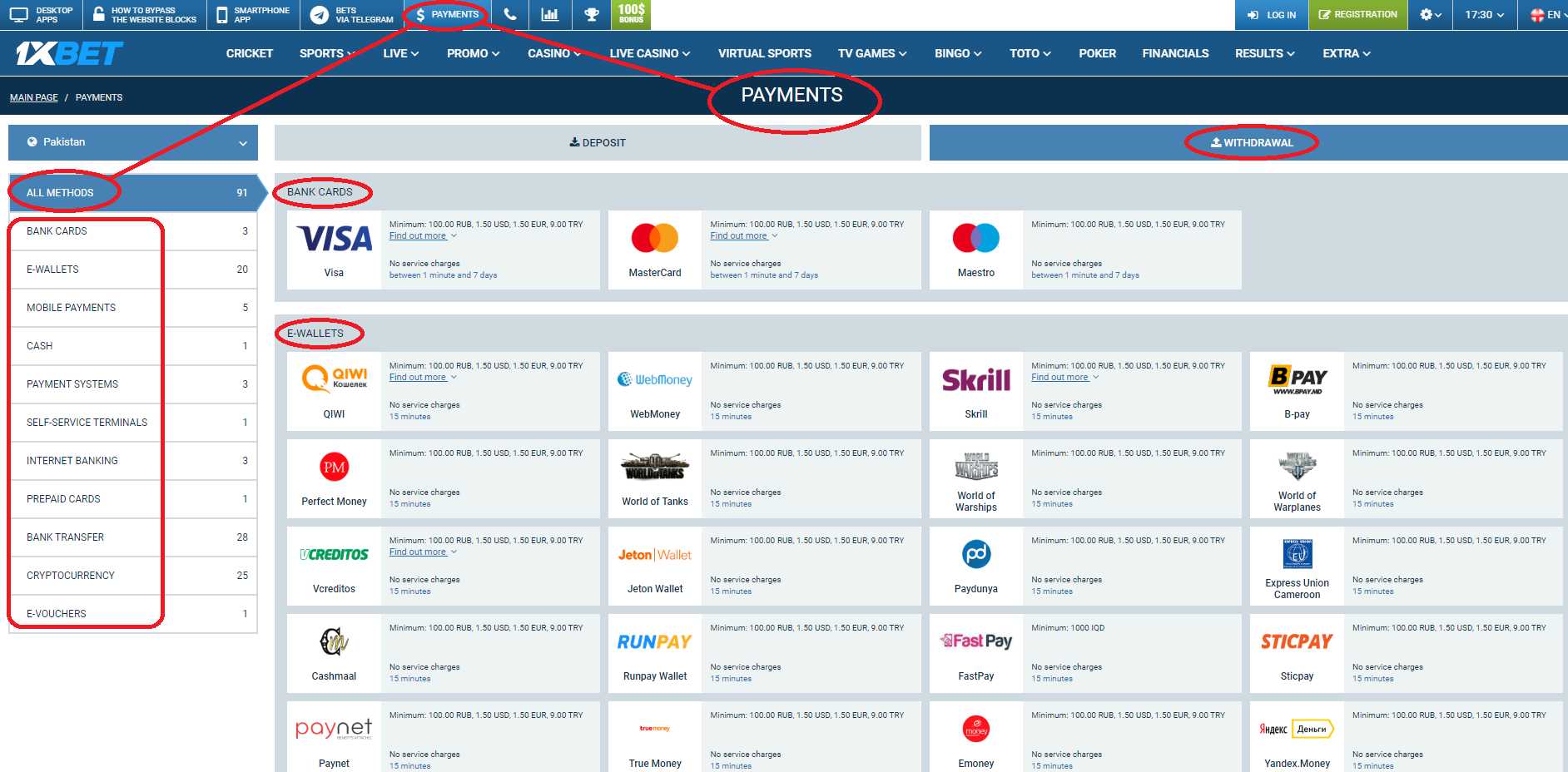This screenshot has height=772, width=1568.
Task: Go back to MAIN PAGE breadcrumb
Action: (x=34, y=97)
